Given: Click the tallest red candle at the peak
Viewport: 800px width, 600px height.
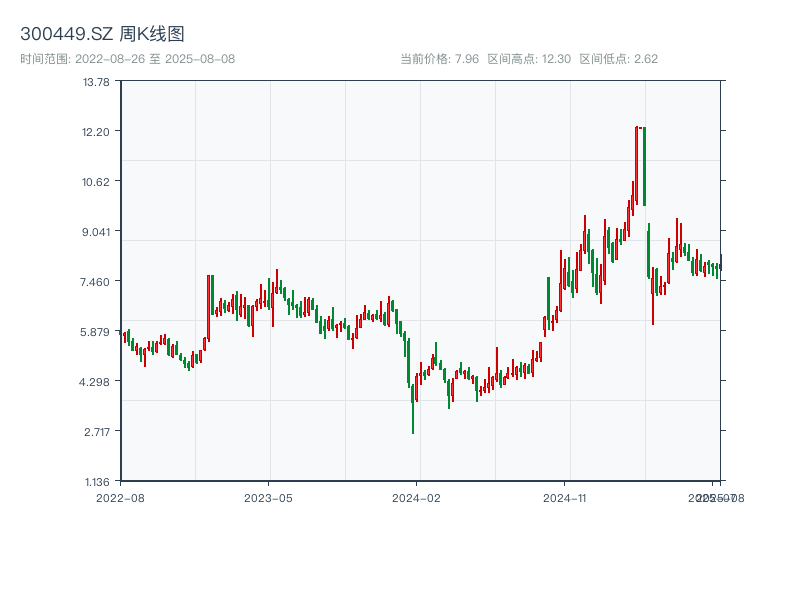Looking at the screenshot, I should [636, 165].
